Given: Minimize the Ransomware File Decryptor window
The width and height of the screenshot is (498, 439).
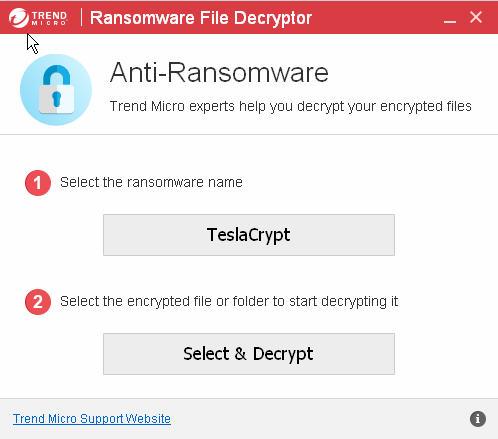Looking at the screenshot, I should (x=450, y=18).
